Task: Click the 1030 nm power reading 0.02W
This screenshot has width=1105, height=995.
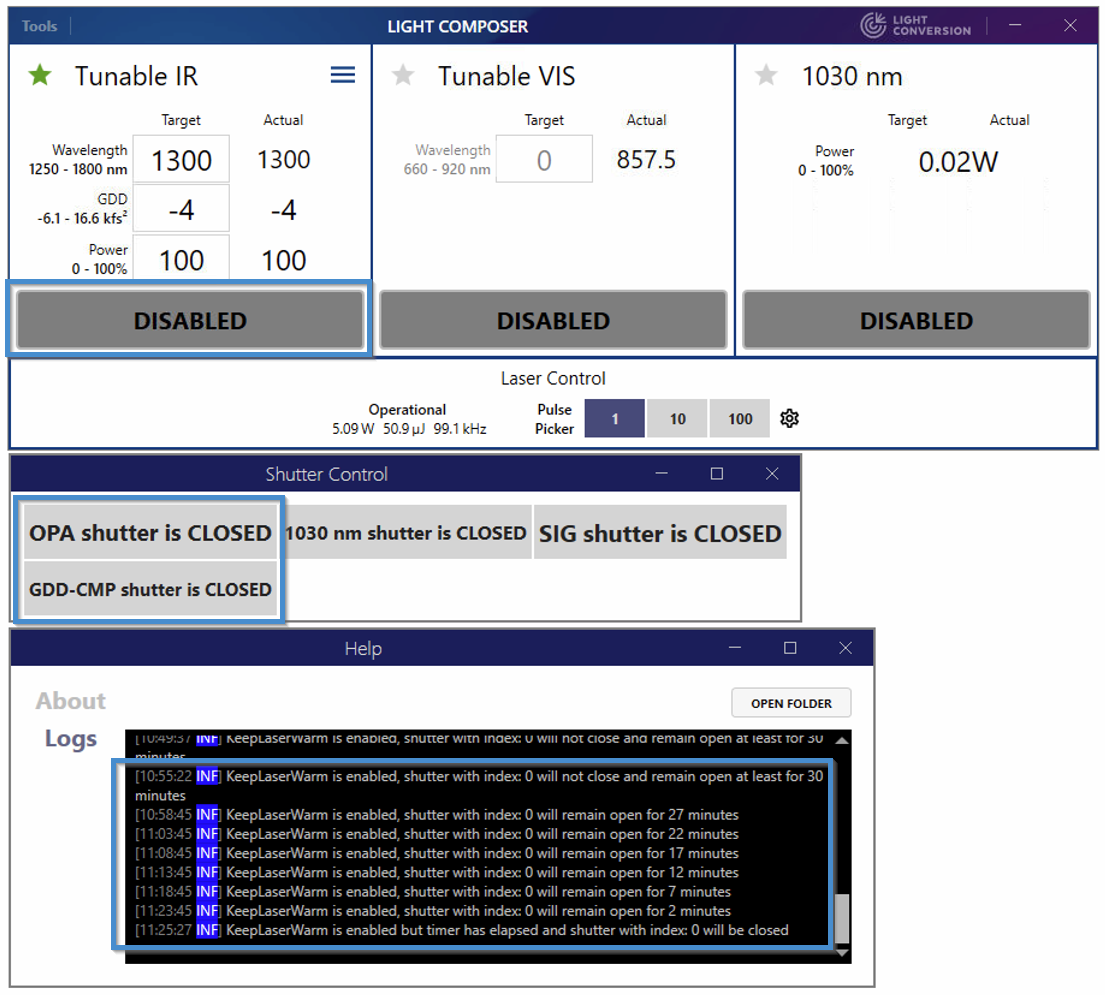Action: (x=958, y=162)
